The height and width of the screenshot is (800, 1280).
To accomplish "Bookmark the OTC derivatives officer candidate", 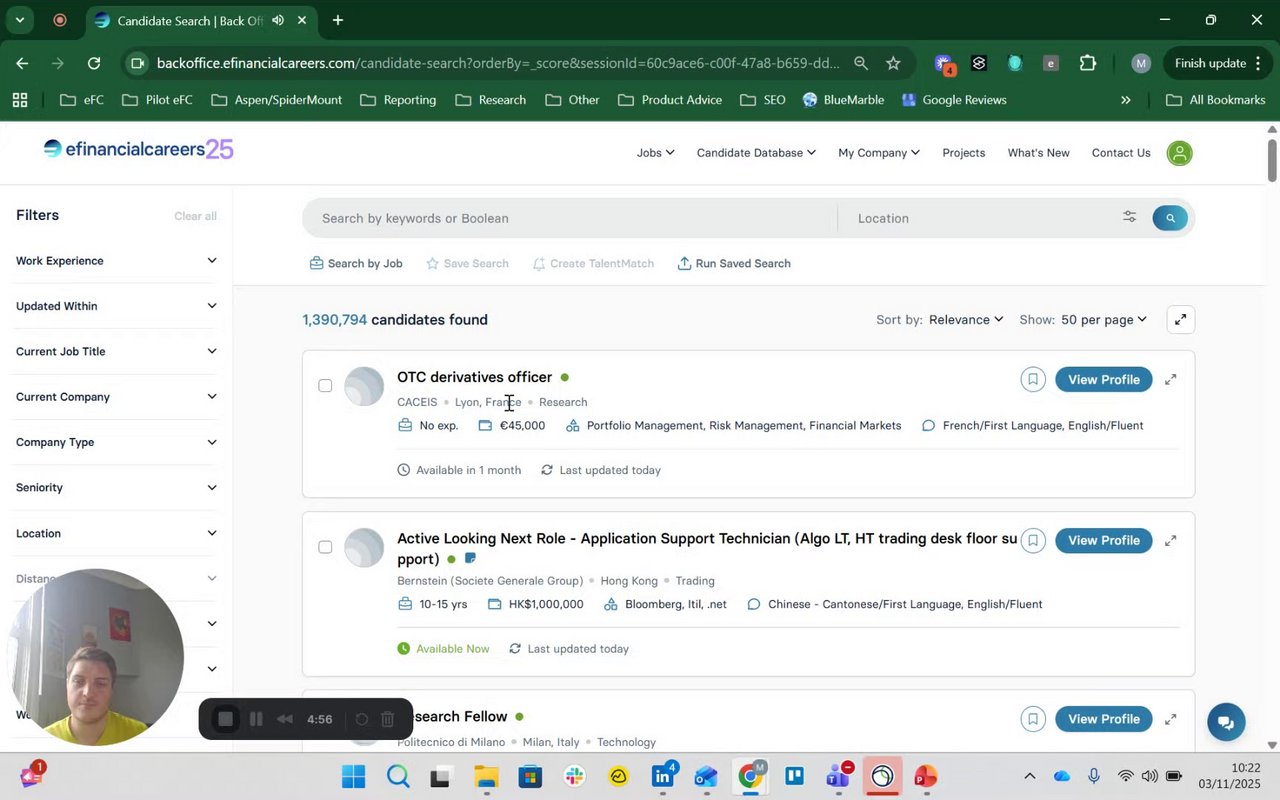I will point(1033,379).
